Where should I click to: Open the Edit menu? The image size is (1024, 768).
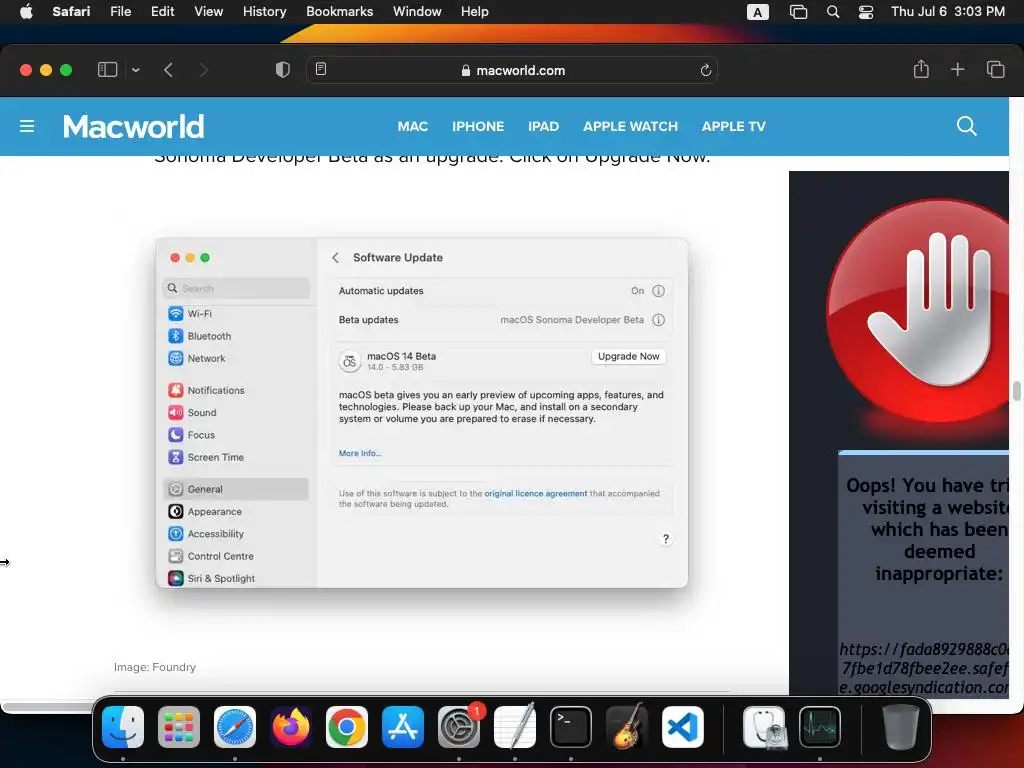tap(163, 12)
